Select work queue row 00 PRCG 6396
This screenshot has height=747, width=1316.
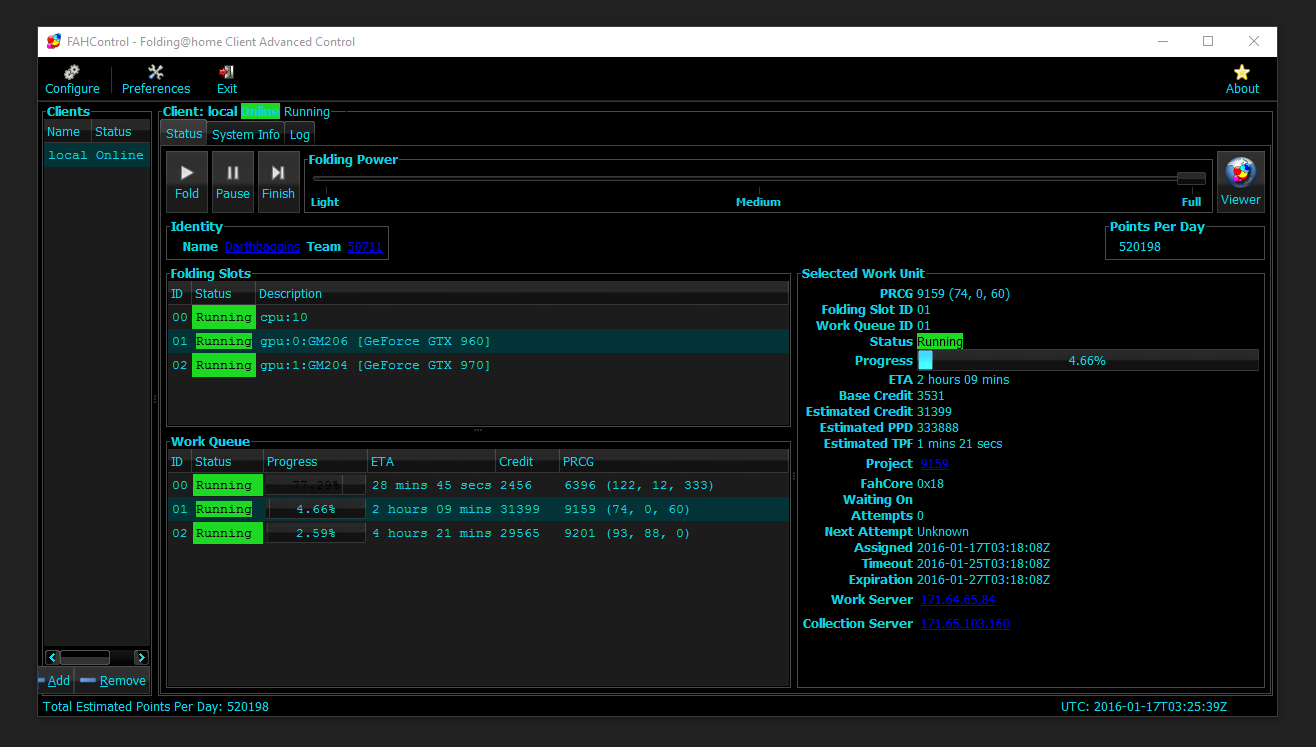[478, 485]
